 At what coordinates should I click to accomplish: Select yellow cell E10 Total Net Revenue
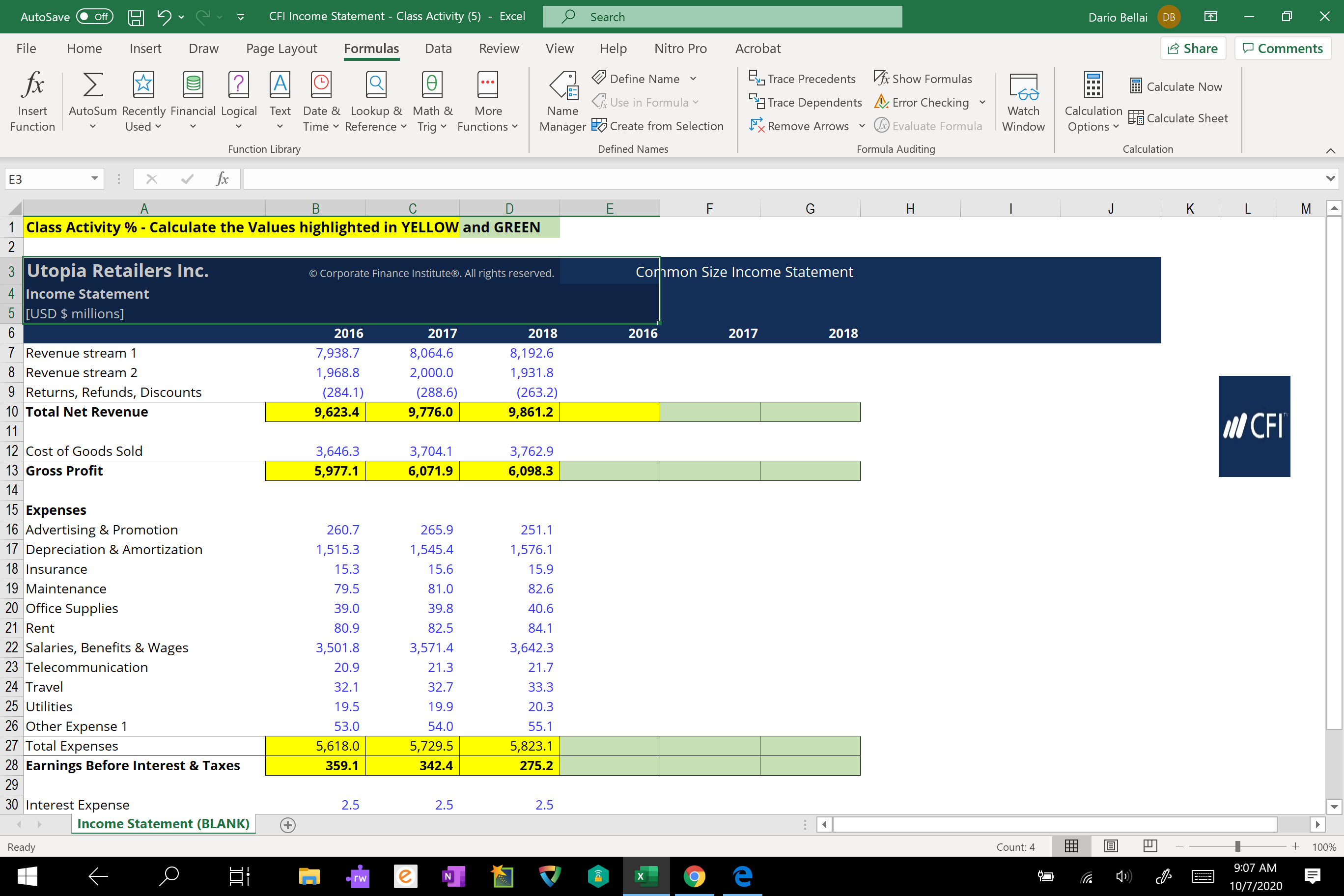(610, 412)
